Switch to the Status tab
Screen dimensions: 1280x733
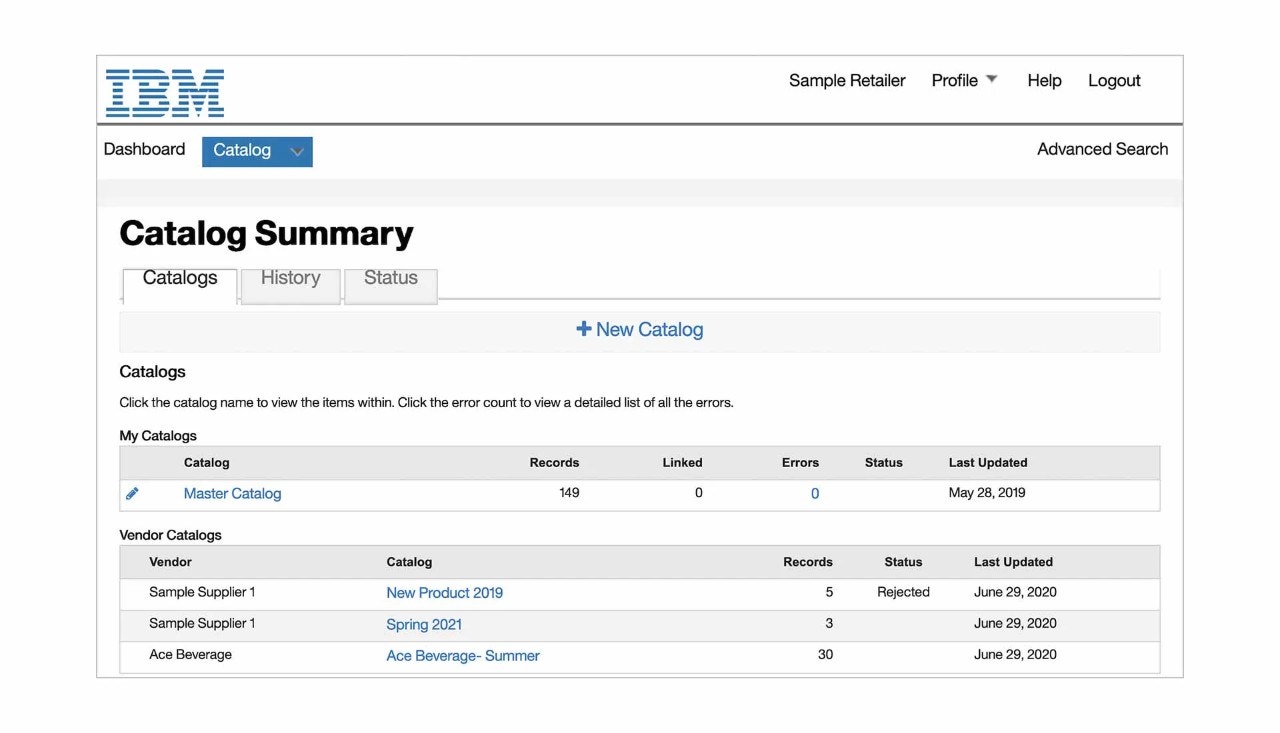pos(390,278)
